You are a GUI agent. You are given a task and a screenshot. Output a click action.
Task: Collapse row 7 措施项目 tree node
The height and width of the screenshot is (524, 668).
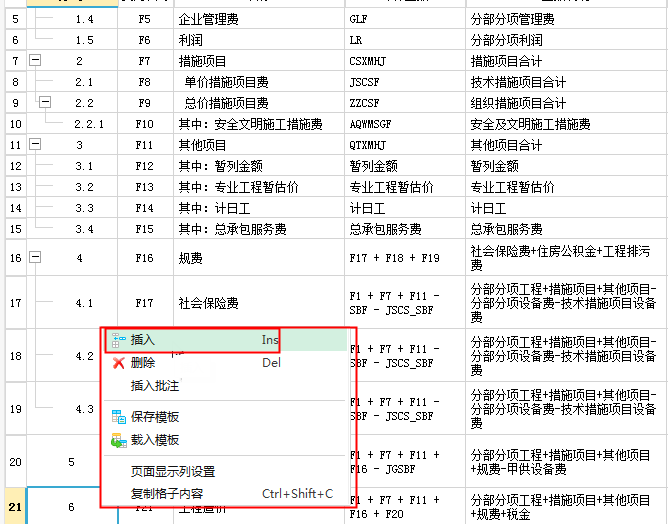(x=36, y=61)
